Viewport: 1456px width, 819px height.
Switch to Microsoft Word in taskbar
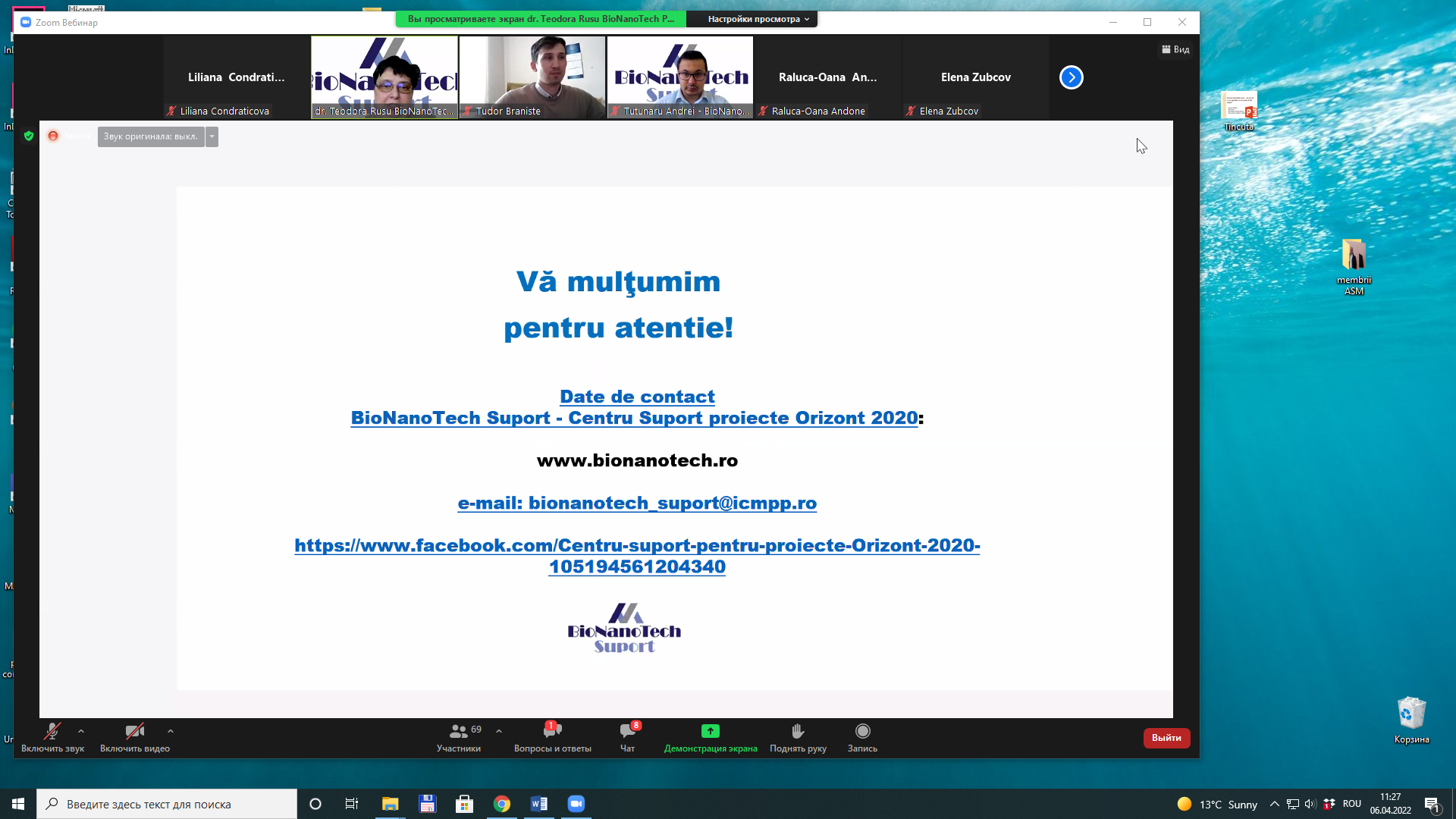coord(538,804)
